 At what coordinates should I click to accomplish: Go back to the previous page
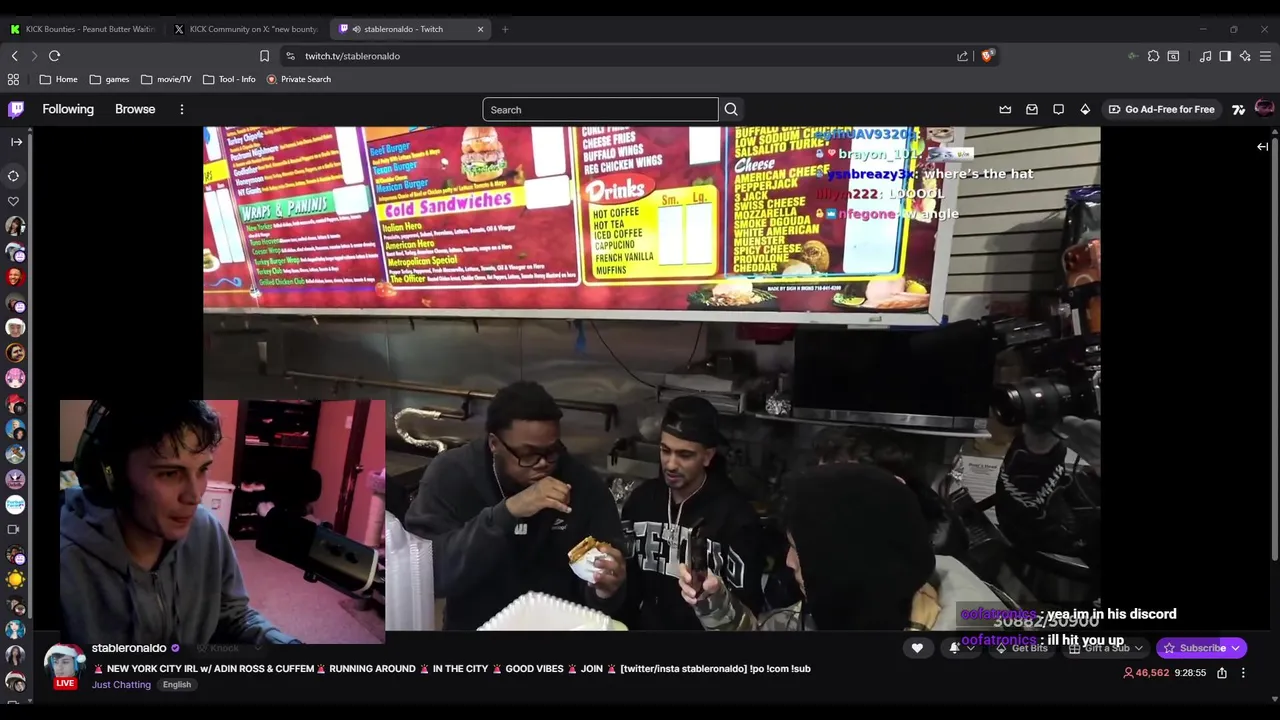[14, 56]
